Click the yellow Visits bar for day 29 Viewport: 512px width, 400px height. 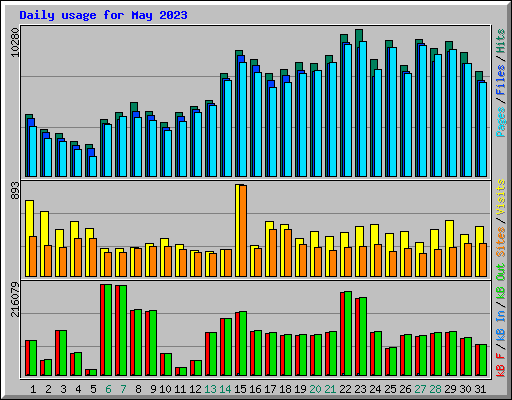[x=447, y=248]
